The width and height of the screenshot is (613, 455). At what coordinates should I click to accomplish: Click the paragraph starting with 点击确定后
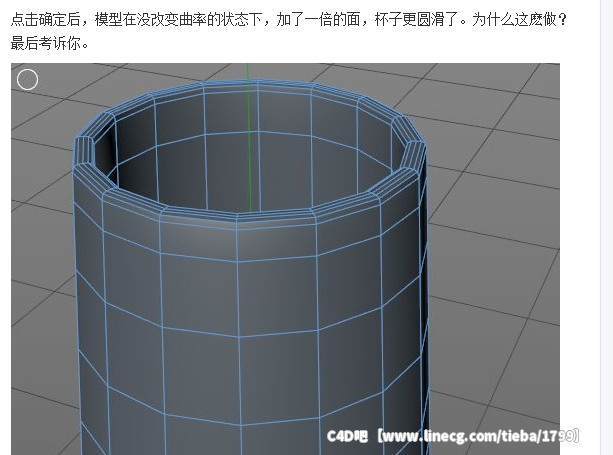coord(289,31)
